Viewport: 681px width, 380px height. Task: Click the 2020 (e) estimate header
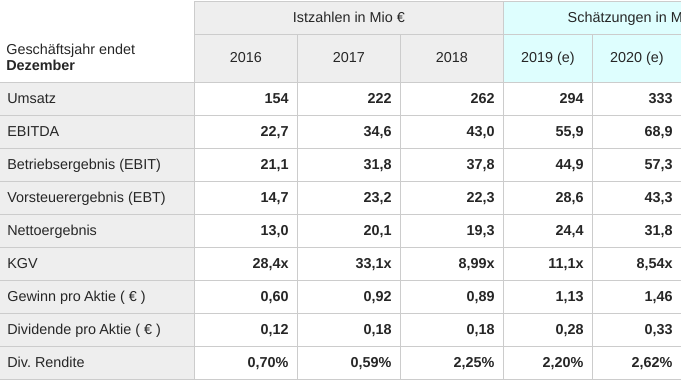tap(637, 58)
